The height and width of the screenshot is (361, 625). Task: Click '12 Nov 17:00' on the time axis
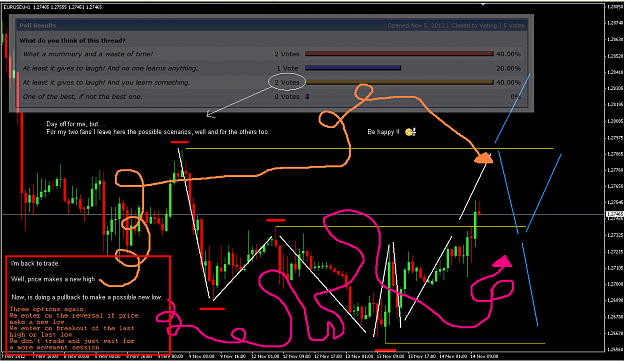click(x=328, y=356)
